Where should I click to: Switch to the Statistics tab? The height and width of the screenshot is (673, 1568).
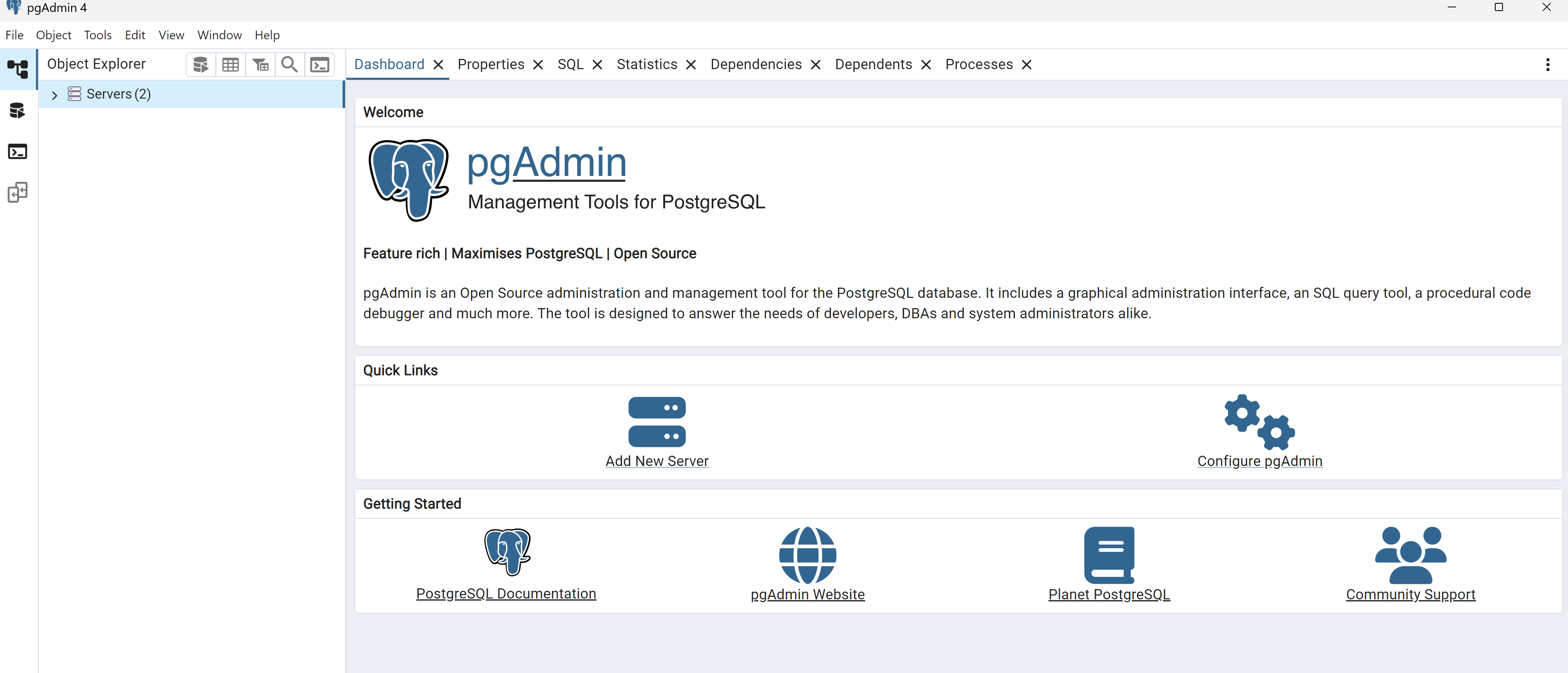(646, 65)
